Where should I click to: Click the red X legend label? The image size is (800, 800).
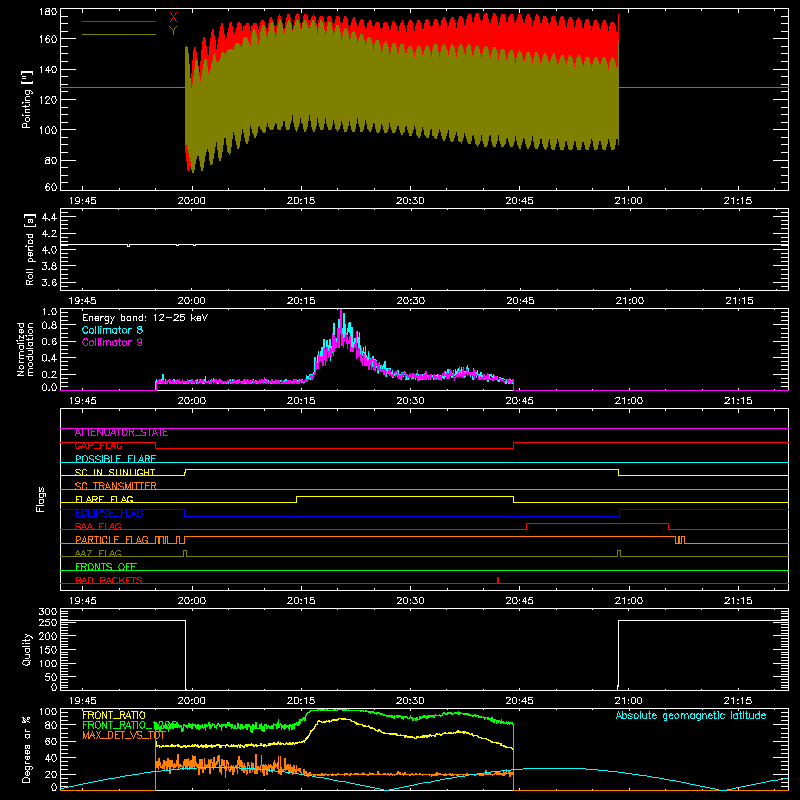pyautogui.click(x=173, y=18)
